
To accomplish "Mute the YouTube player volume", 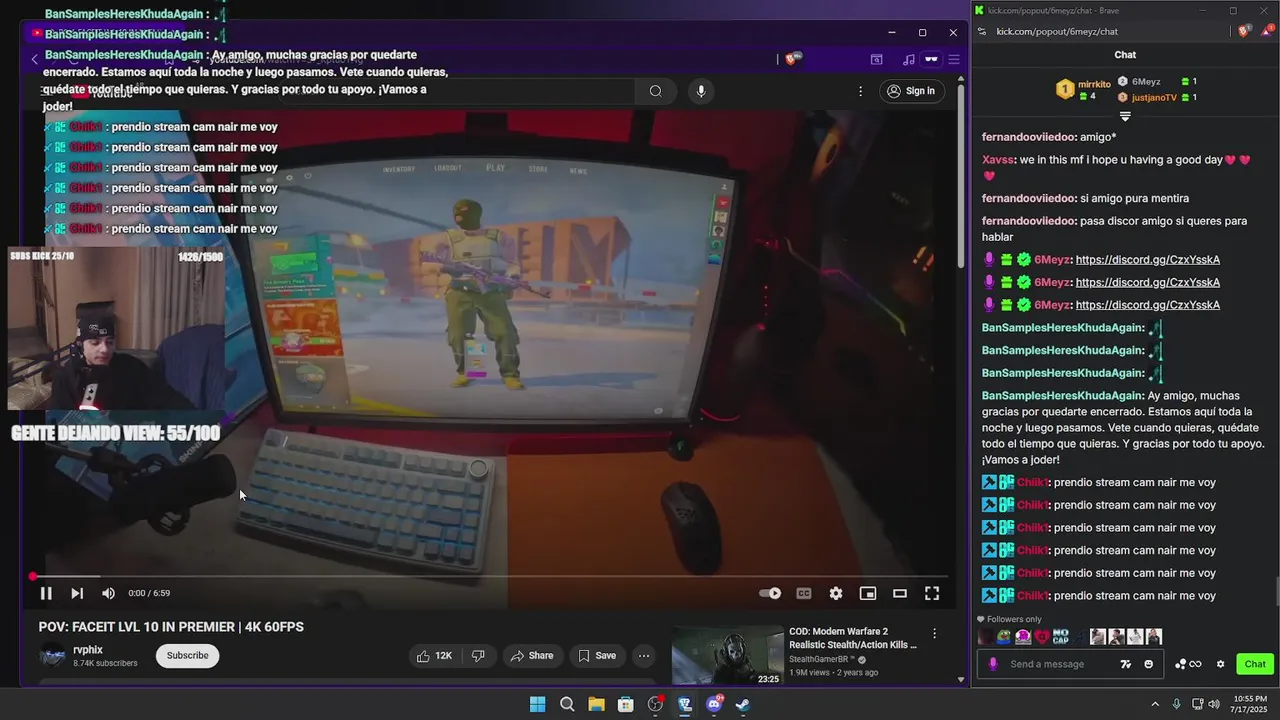I will 108,593.
